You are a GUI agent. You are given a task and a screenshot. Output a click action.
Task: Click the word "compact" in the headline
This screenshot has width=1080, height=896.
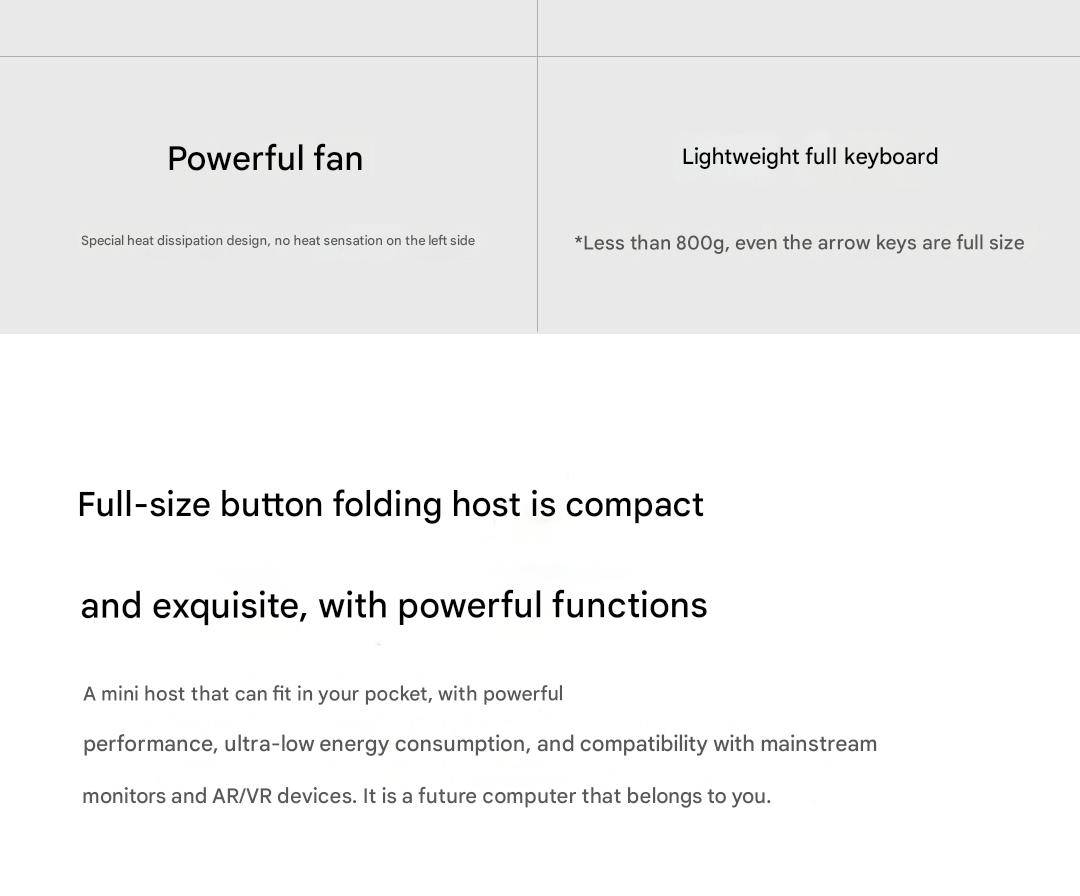tap(634, 505)
